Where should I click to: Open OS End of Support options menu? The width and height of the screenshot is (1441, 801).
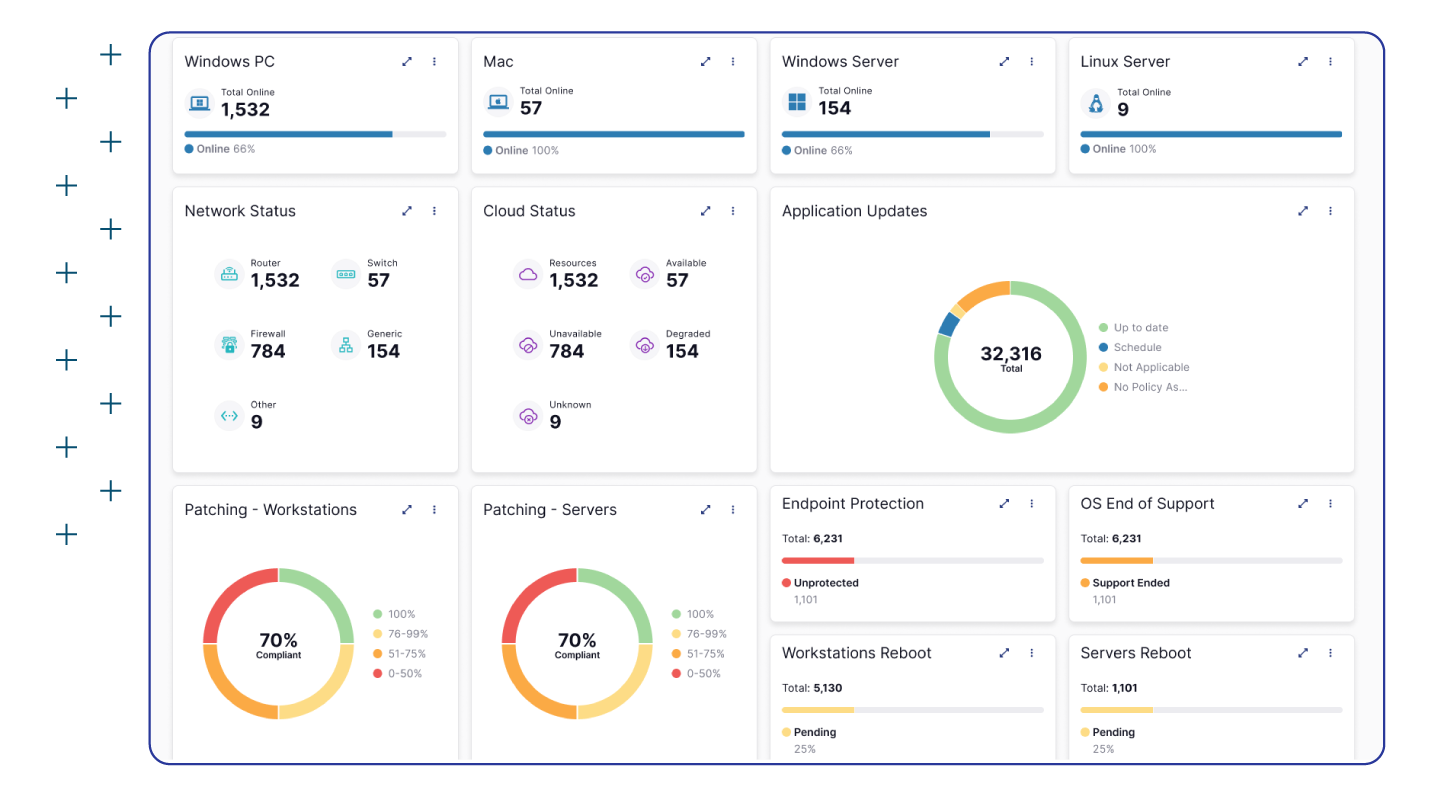pyautogui.click(x=1330, y=504)
